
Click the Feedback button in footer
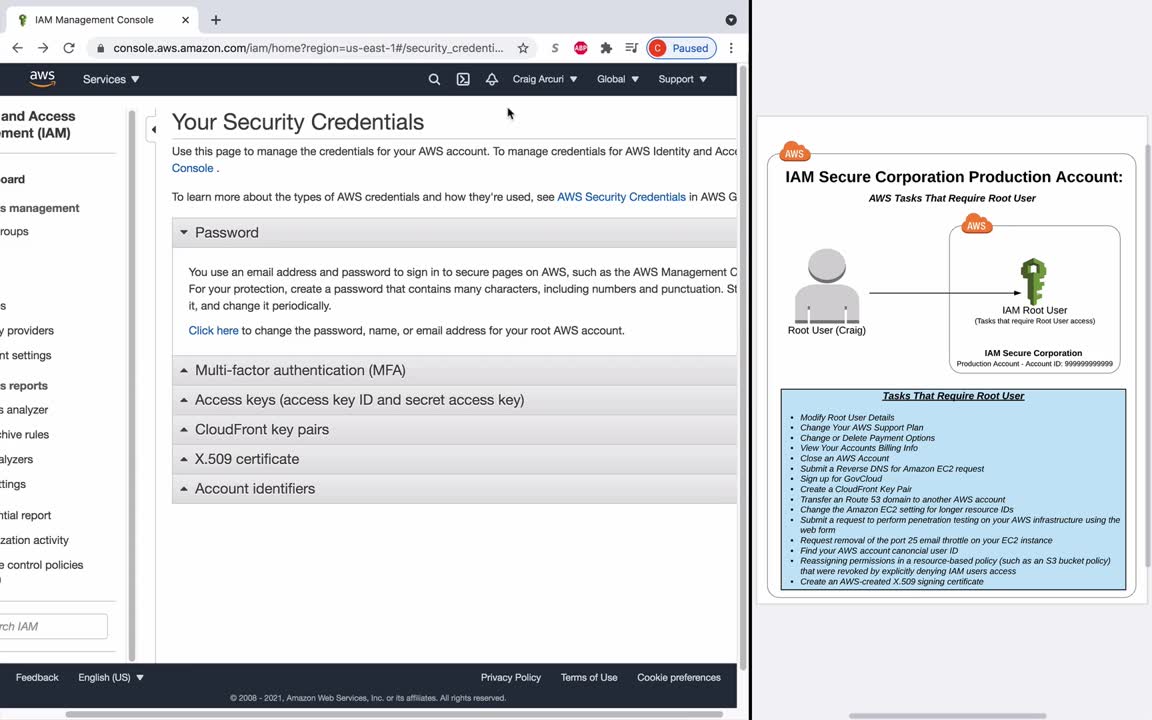(37, 677)
